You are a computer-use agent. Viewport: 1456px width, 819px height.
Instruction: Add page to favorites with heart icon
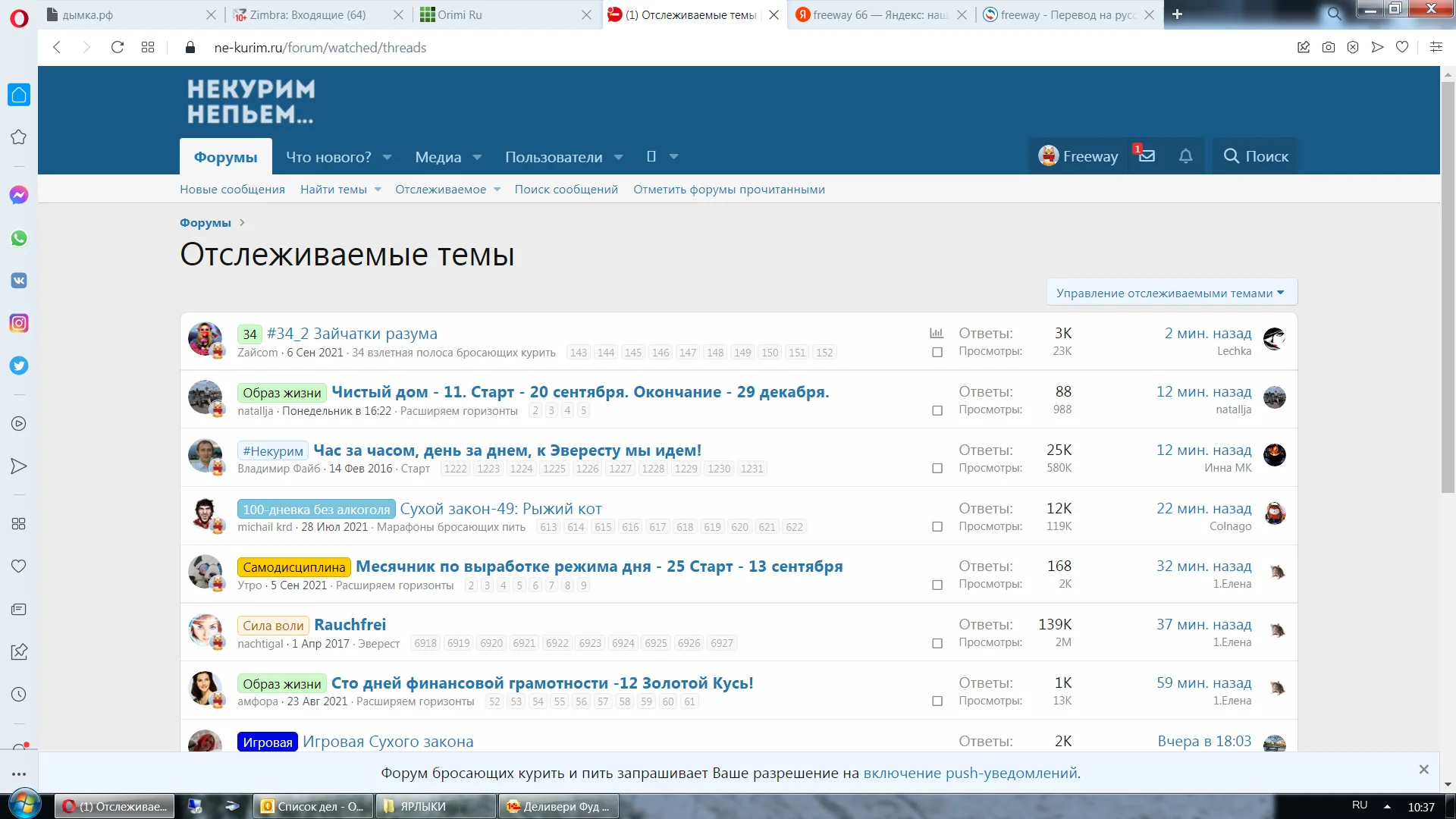1402,47
